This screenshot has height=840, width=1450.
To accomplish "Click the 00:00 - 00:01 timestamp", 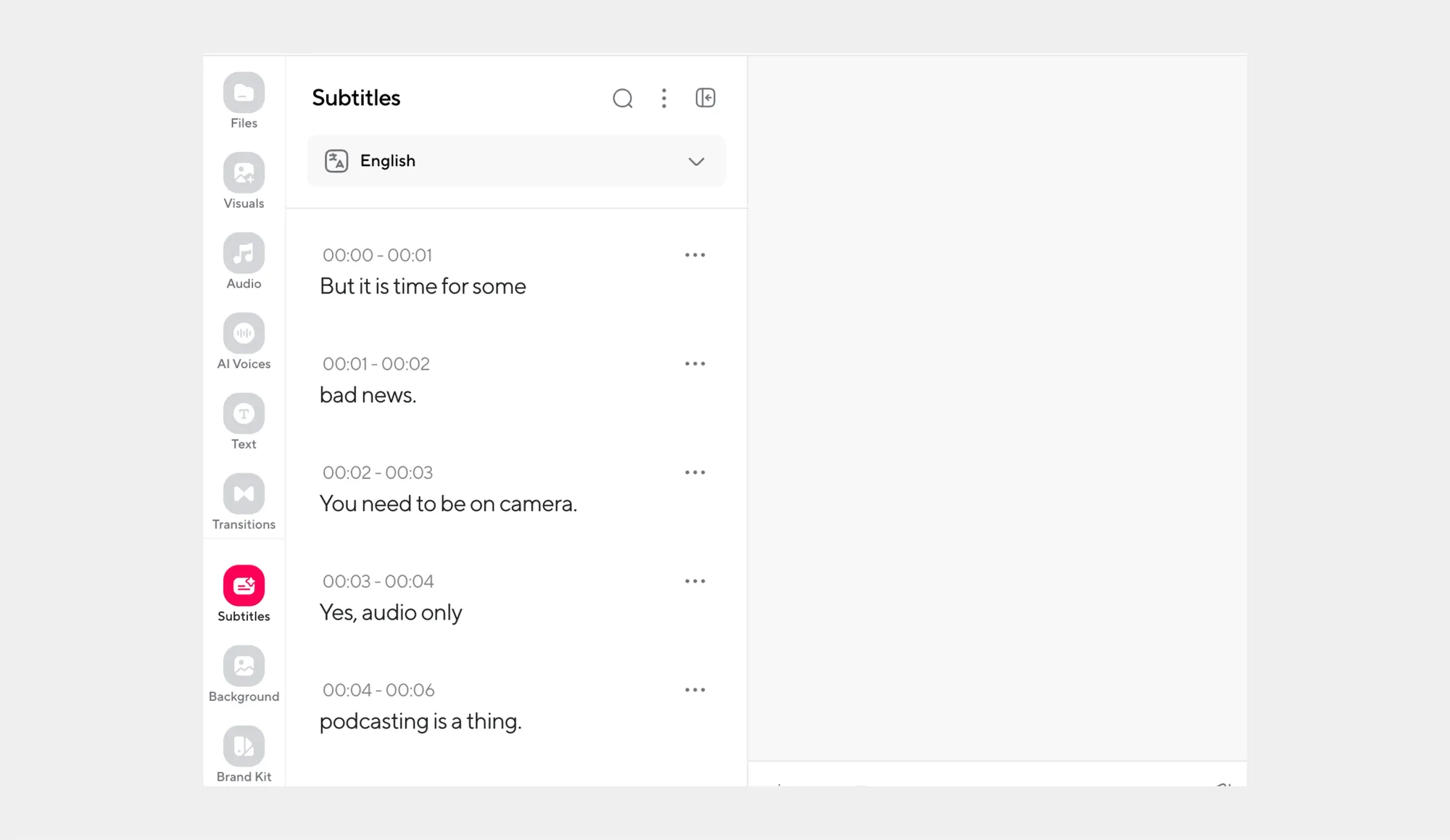I will [x=377, y=255].
